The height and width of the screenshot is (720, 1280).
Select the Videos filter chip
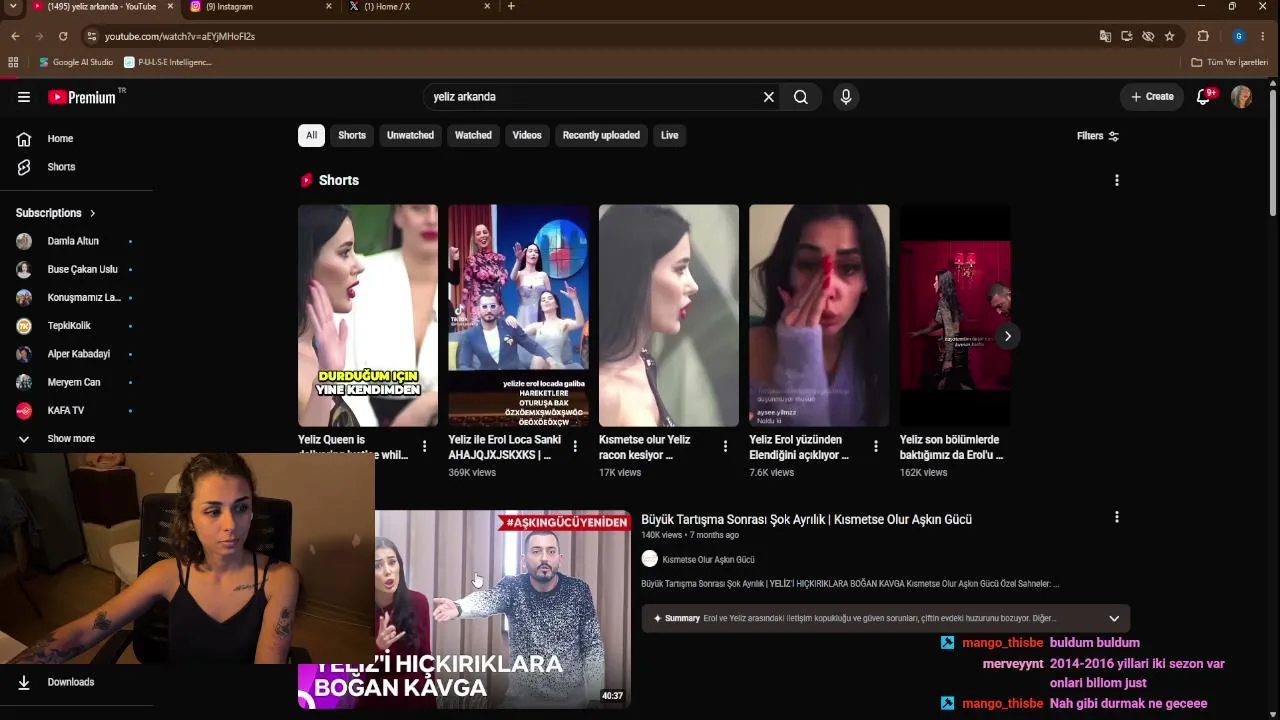(x=527, y=135)
